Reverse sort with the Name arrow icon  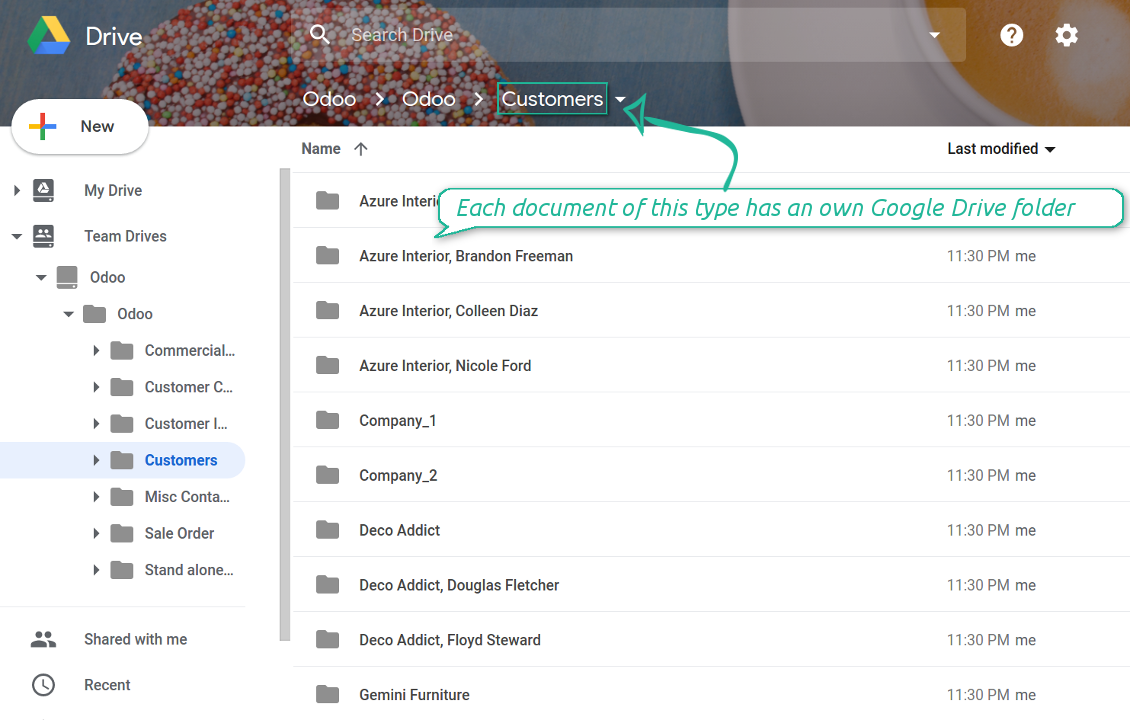[x=361, y=148]
